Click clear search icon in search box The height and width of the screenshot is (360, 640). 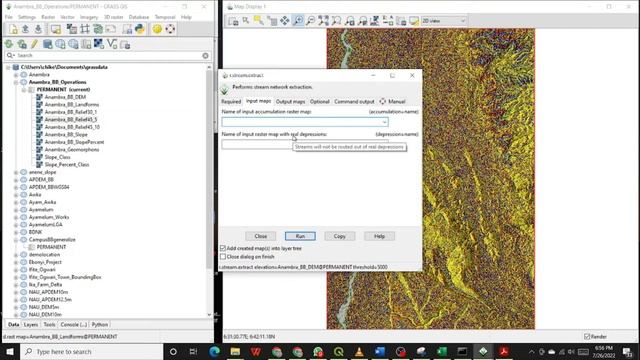coord(205,56)
